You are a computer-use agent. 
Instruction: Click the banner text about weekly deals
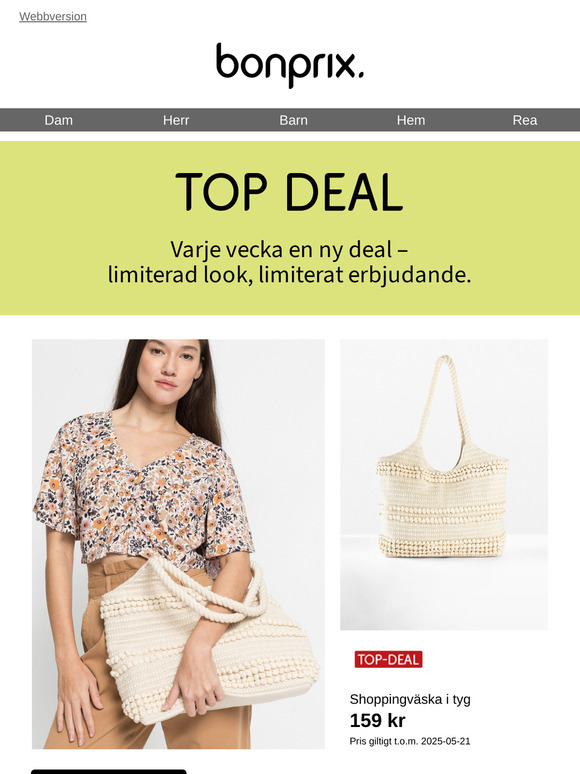point(290,262)
